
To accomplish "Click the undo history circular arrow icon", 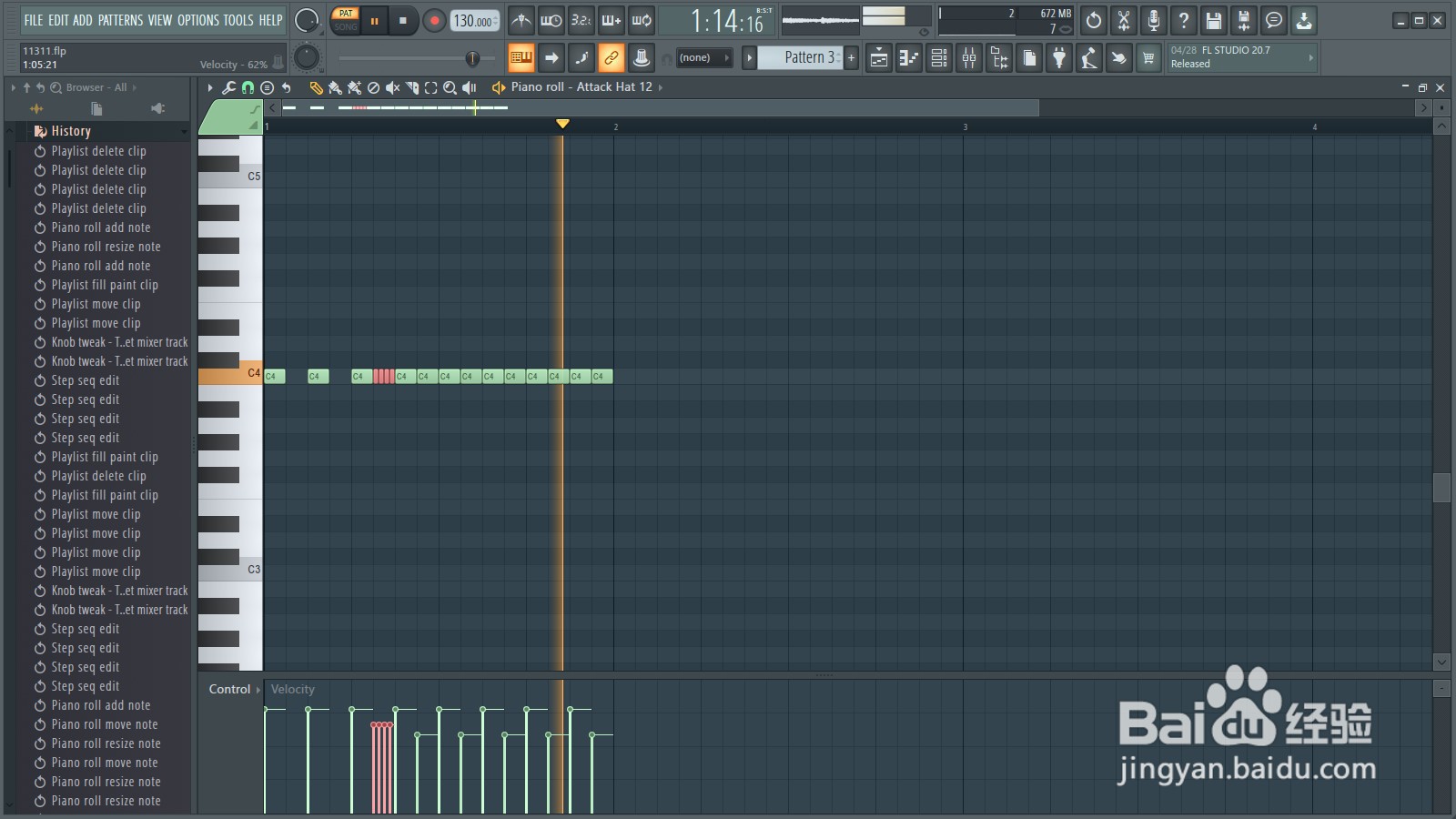I will point(1094,20).
